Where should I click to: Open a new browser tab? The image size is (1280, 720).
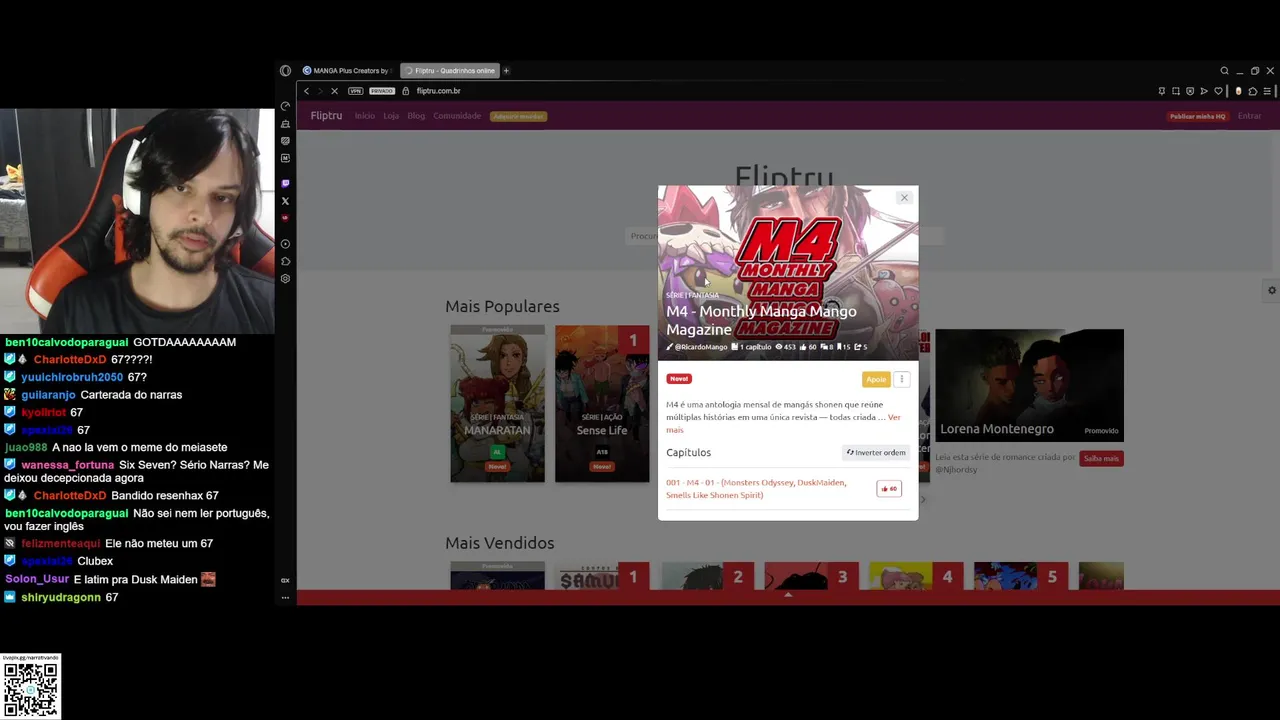click(x=506, y=71)
